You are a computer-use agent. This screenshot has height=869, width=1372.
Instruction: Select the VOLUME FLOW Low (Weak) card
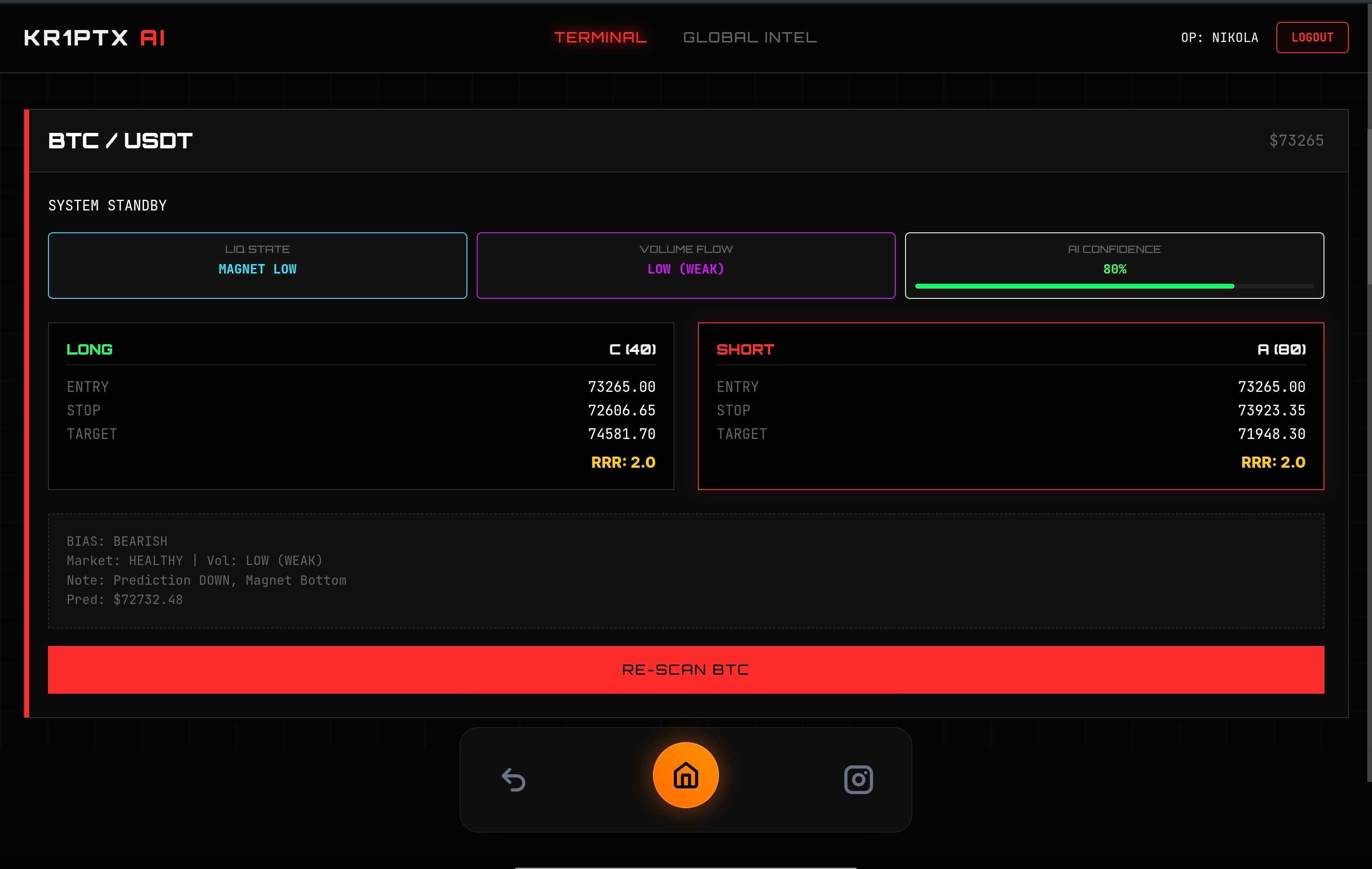pos(686,265)
